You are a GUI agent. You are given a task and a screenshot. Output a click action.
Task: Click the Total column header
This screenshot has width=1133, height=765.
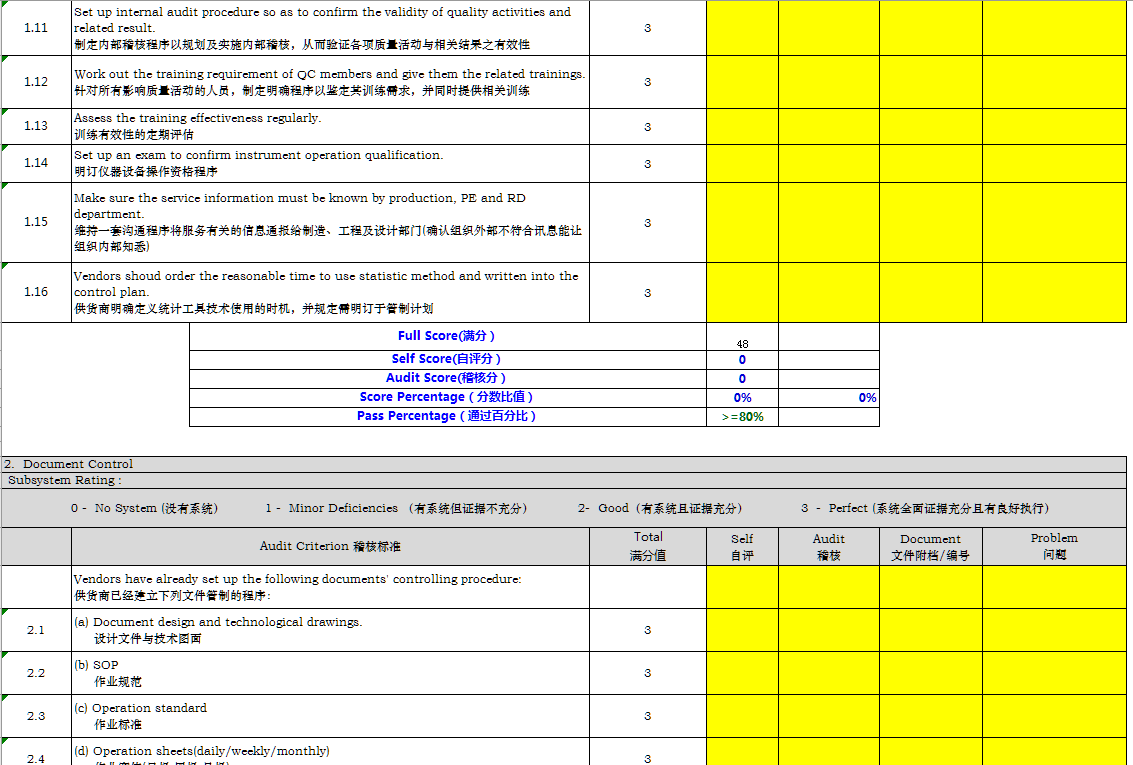click(648, 546)
